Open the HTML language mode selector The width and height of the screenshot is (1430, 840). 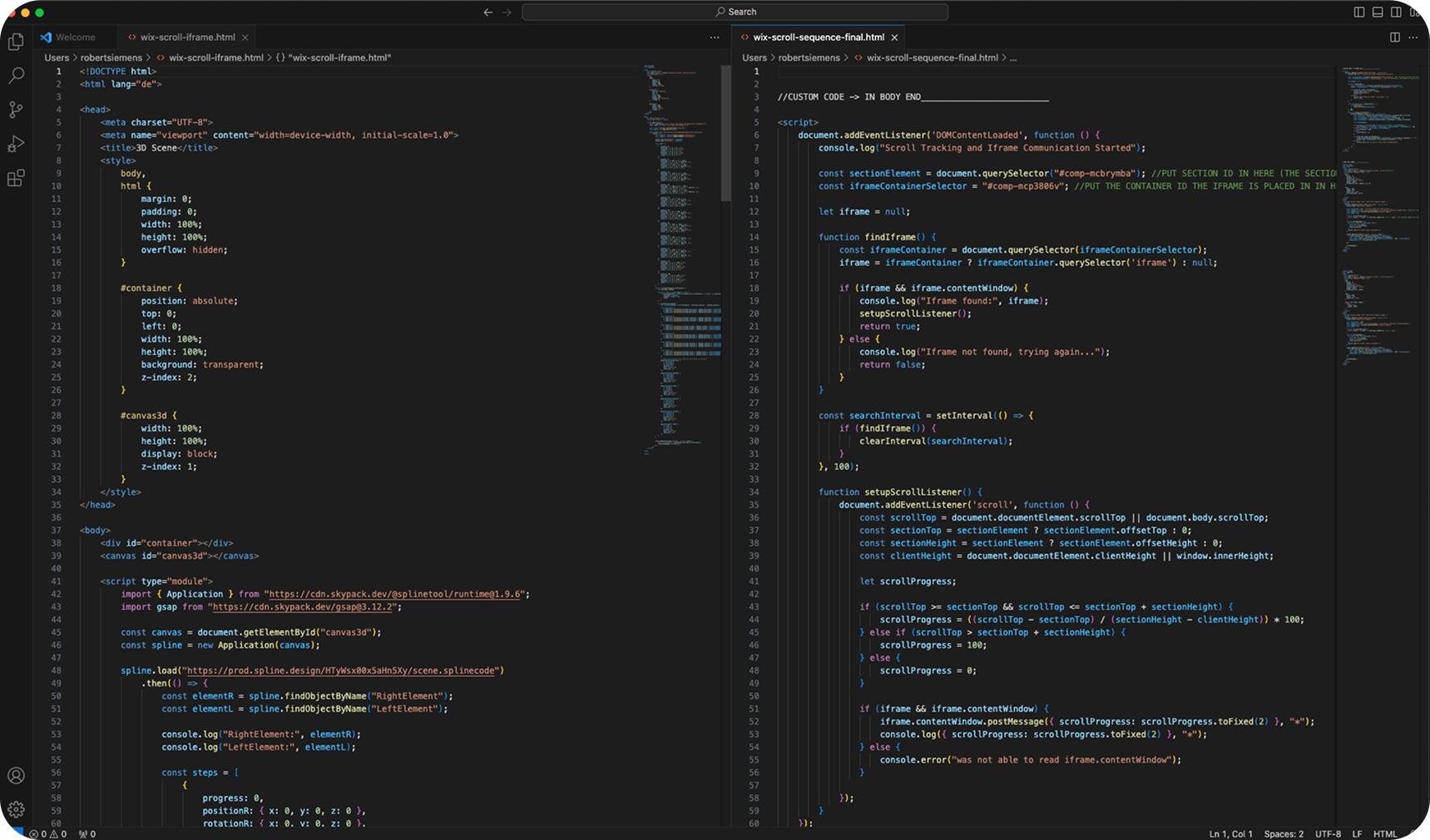point(1385,833)
